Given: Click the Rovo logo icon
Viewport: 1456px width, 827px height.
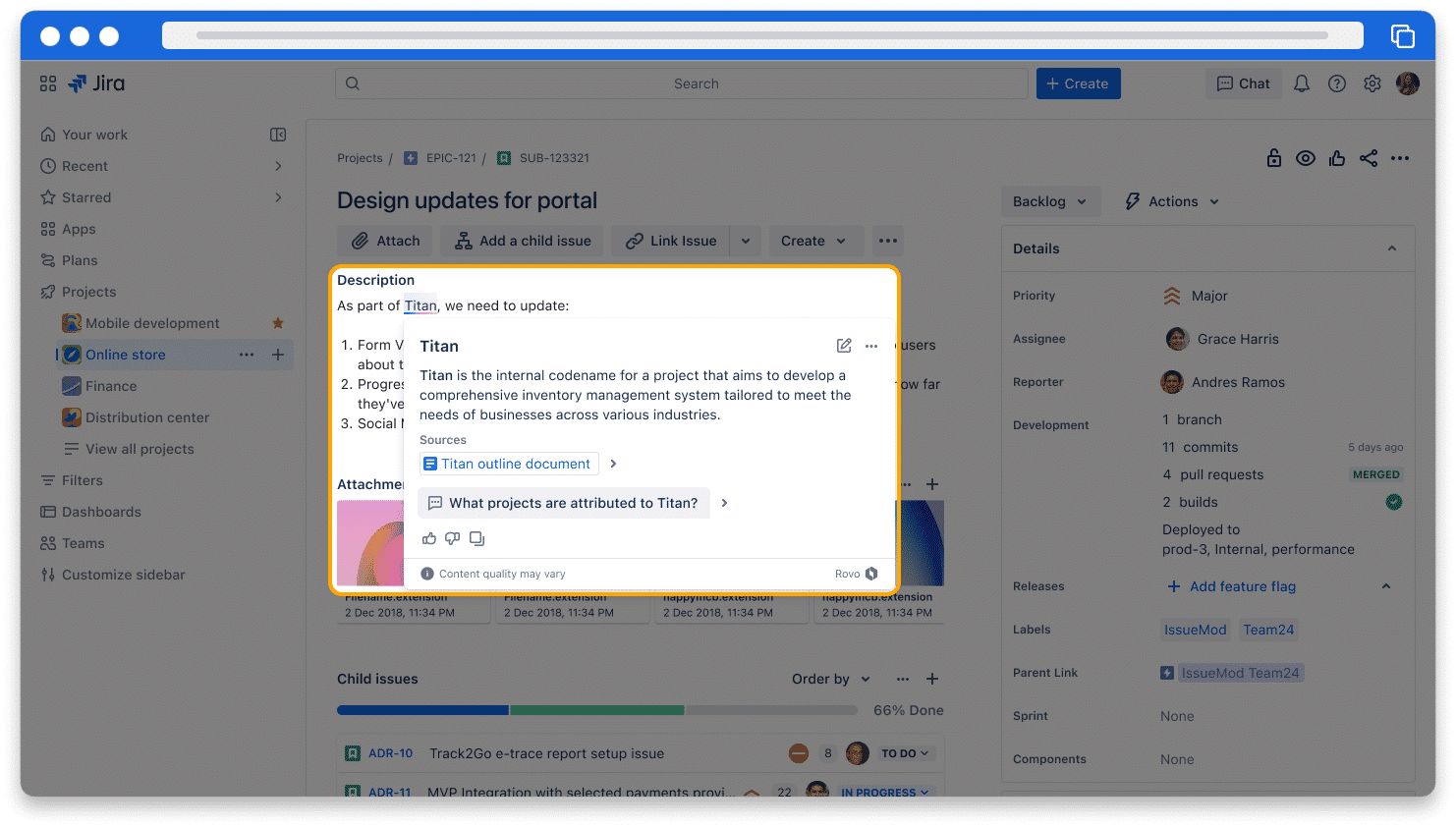Looking at the screenshot, I should (871, 574).
